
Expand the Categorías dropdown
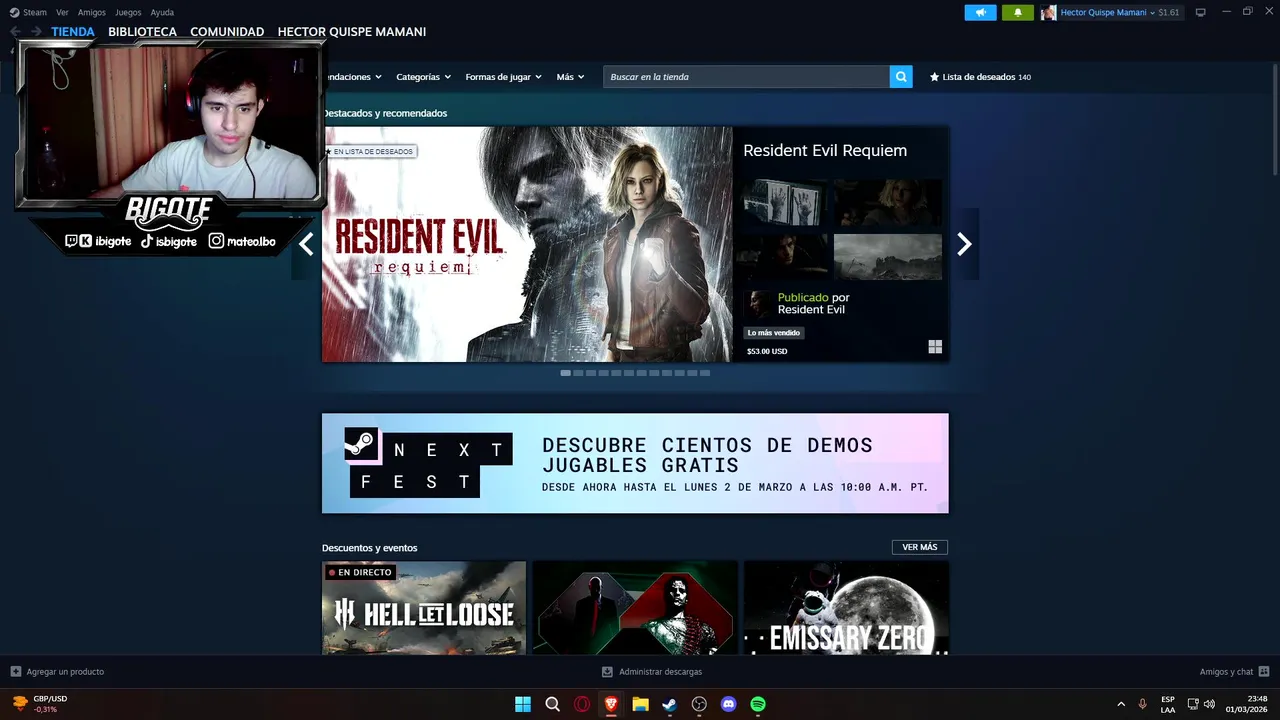click(423, 77)
